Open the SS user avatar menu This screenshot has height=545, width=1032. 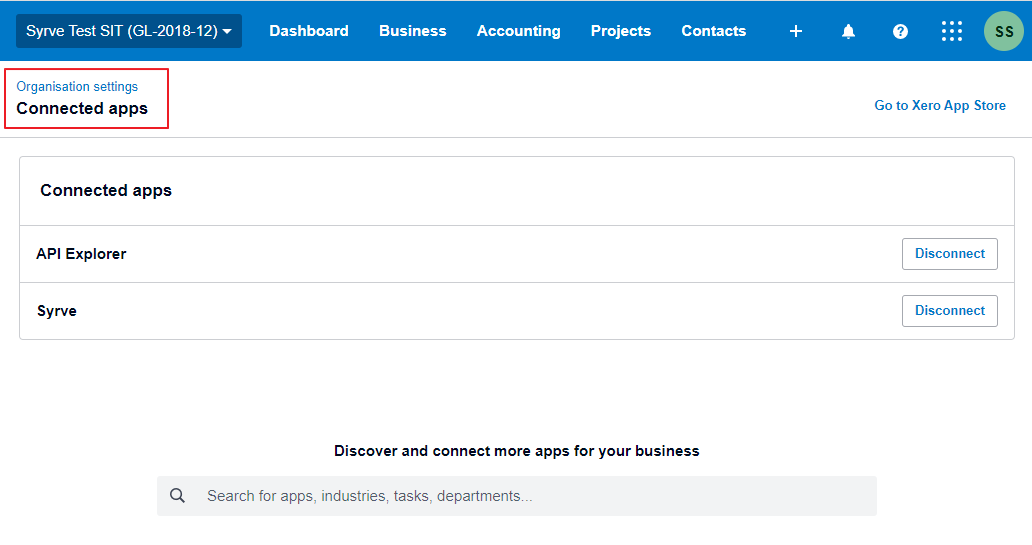tap(1003, 31)
